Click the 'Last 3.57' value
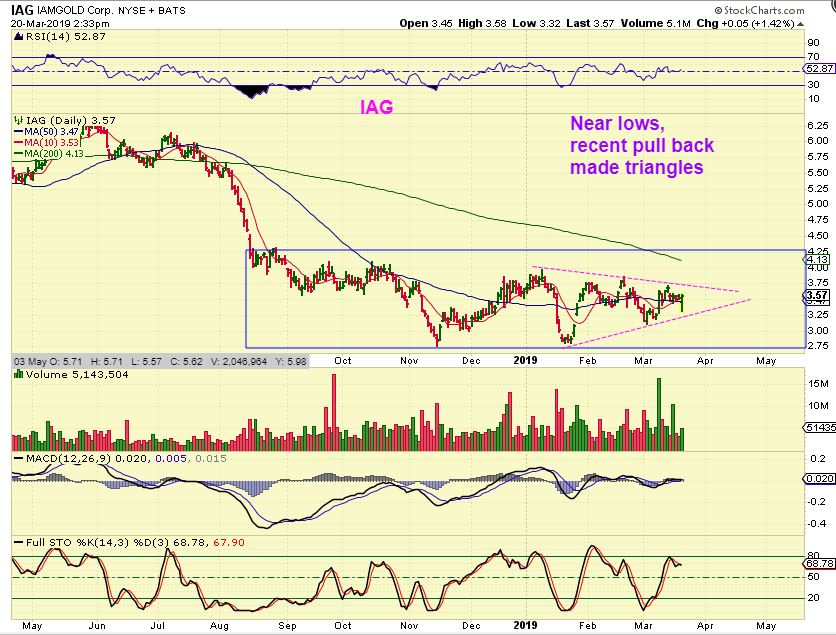 tap(590, 23)
